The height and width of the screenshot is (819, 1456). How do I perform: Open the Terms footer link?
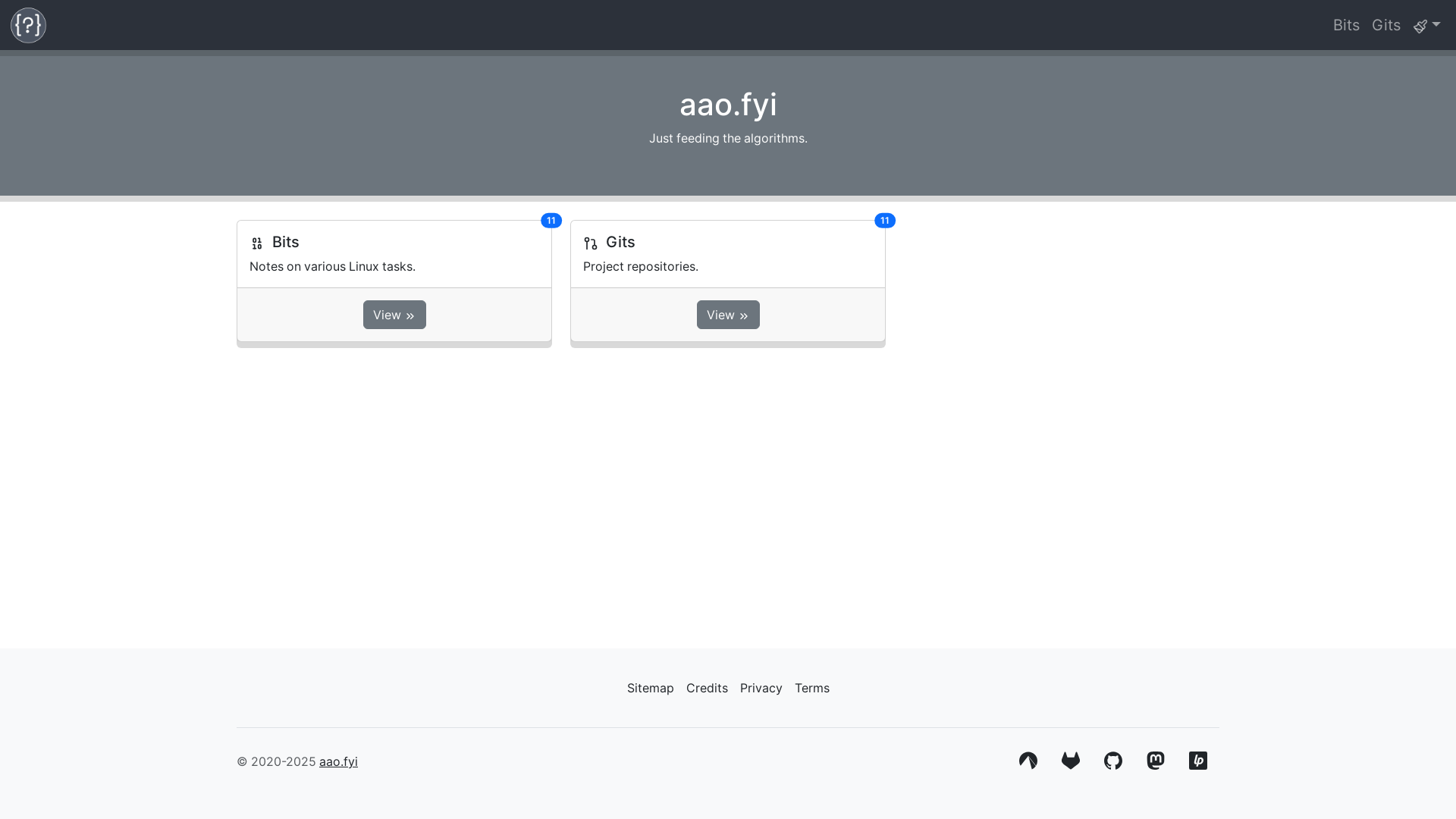pyautogui.click(x=812, y=688)
